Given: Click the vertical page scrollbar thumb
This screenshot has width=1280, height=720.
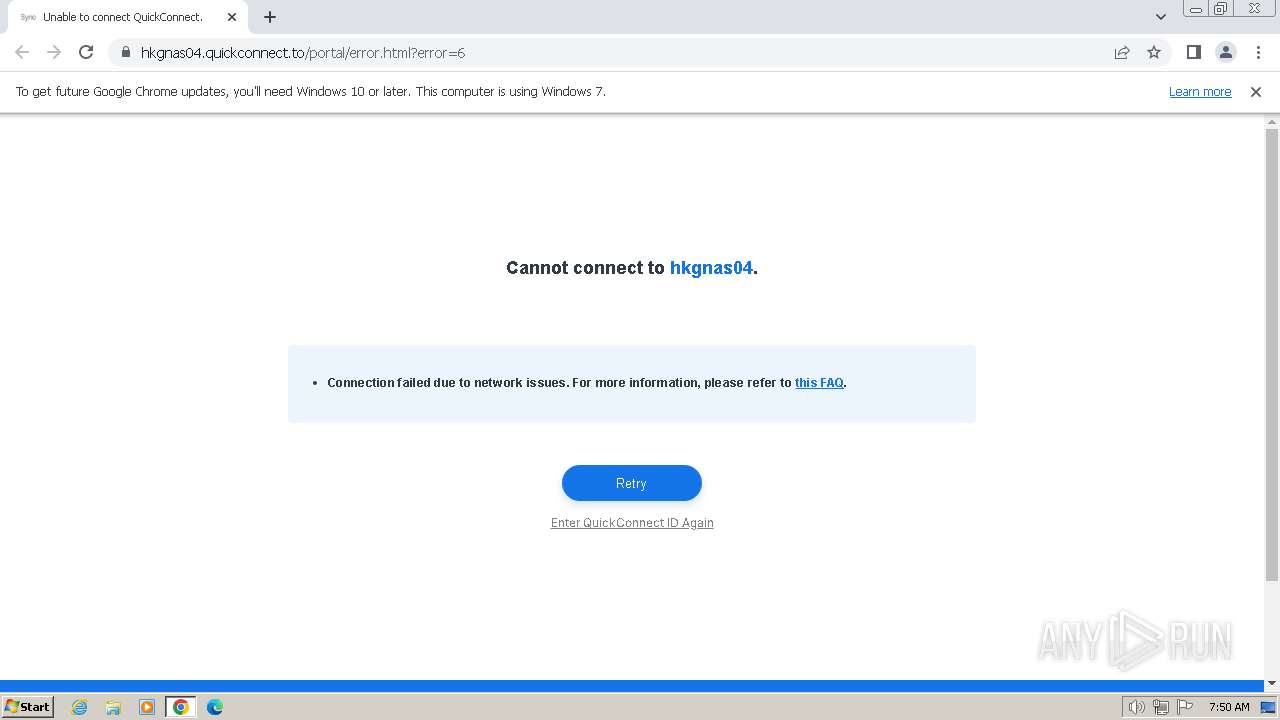Looking at the screenshot, I should [x=1272, y=354].
